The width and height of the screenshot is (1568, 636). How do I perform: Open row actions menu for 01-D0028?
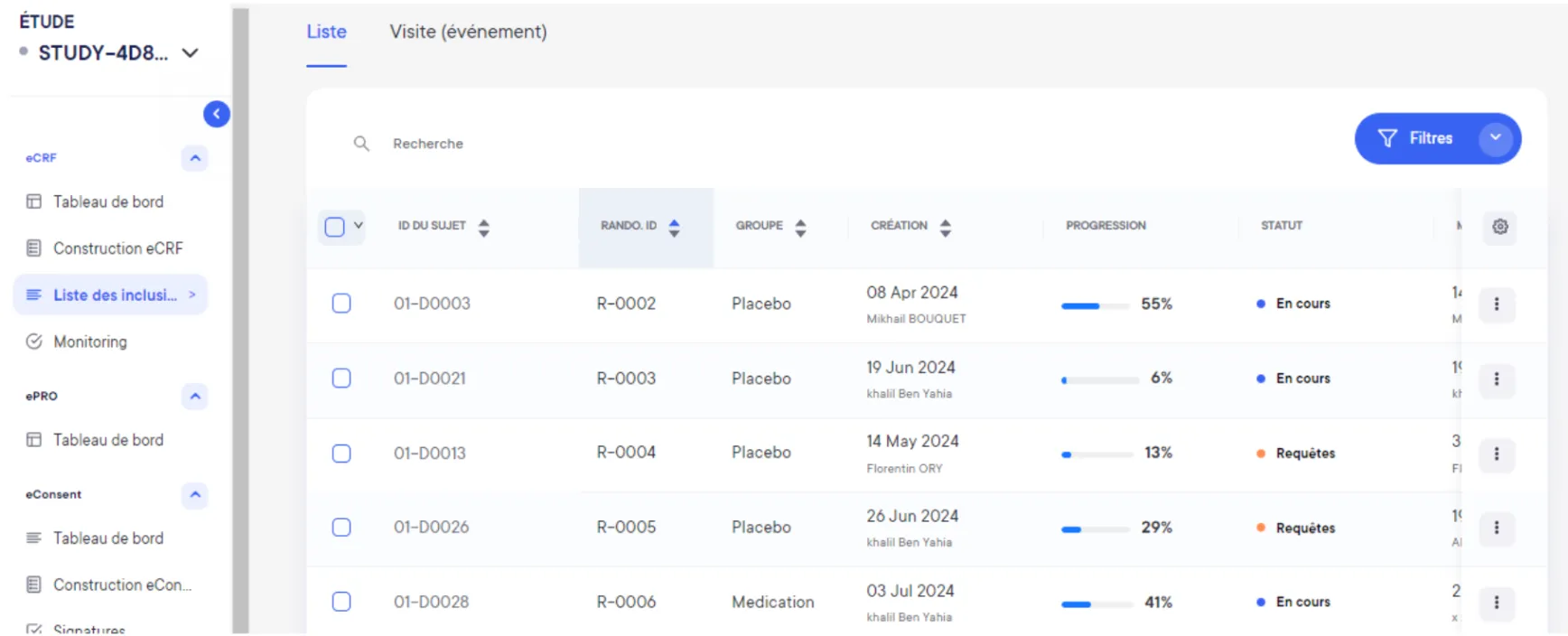tap(1497, 603)
